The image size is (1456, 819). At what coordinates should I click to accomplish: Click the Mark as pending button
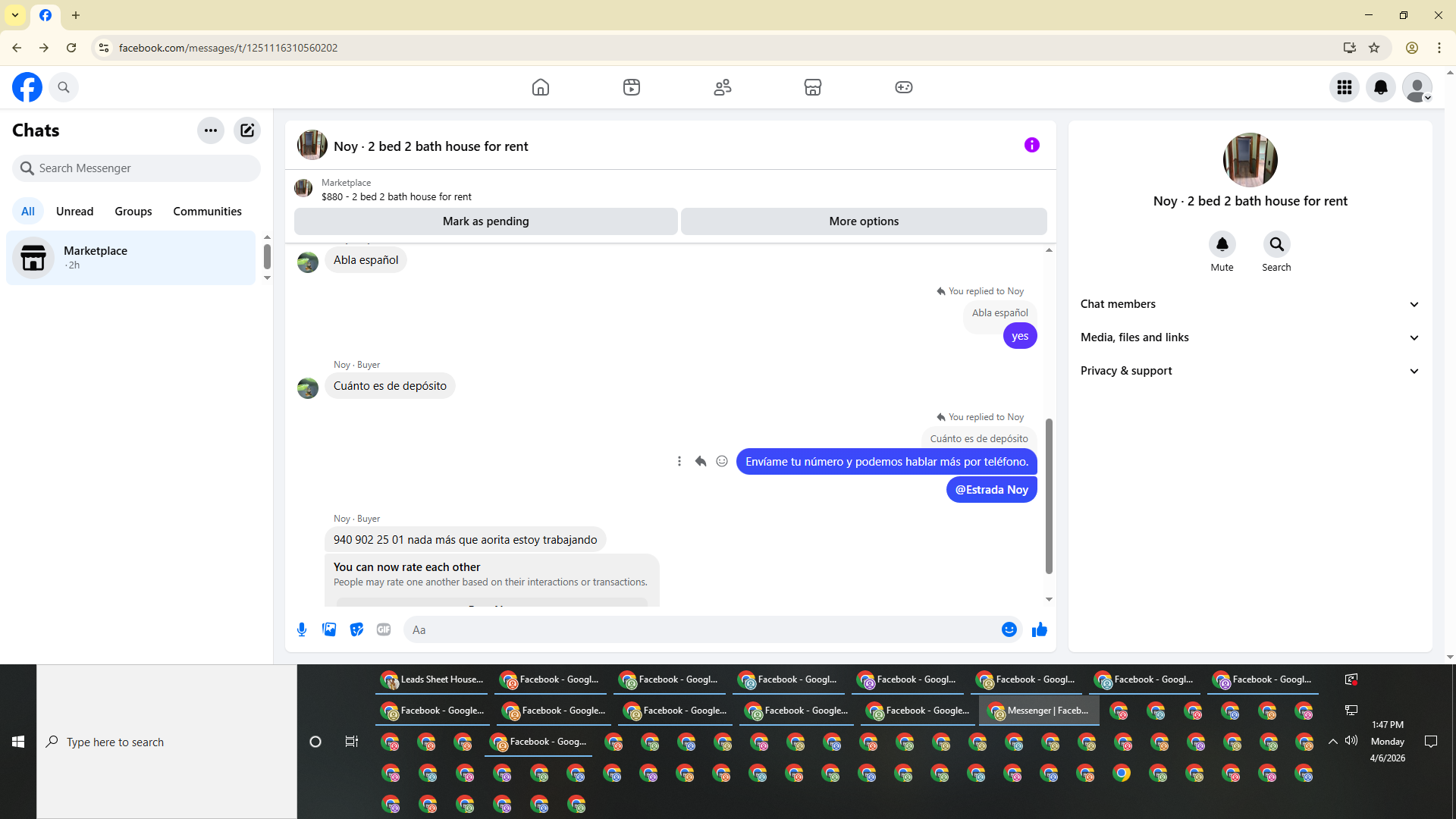[x=486, y=221]
